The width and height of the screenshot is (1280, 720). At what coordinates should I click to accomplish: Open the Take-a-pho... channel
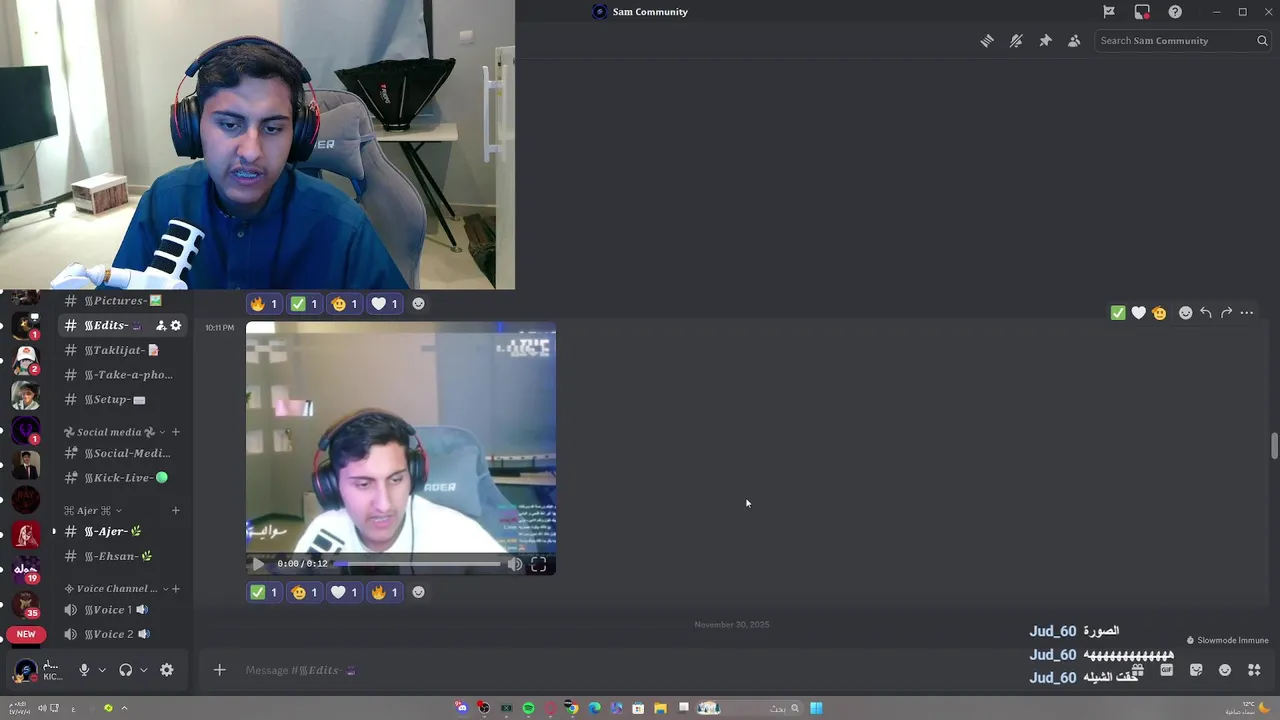(122, 375)
